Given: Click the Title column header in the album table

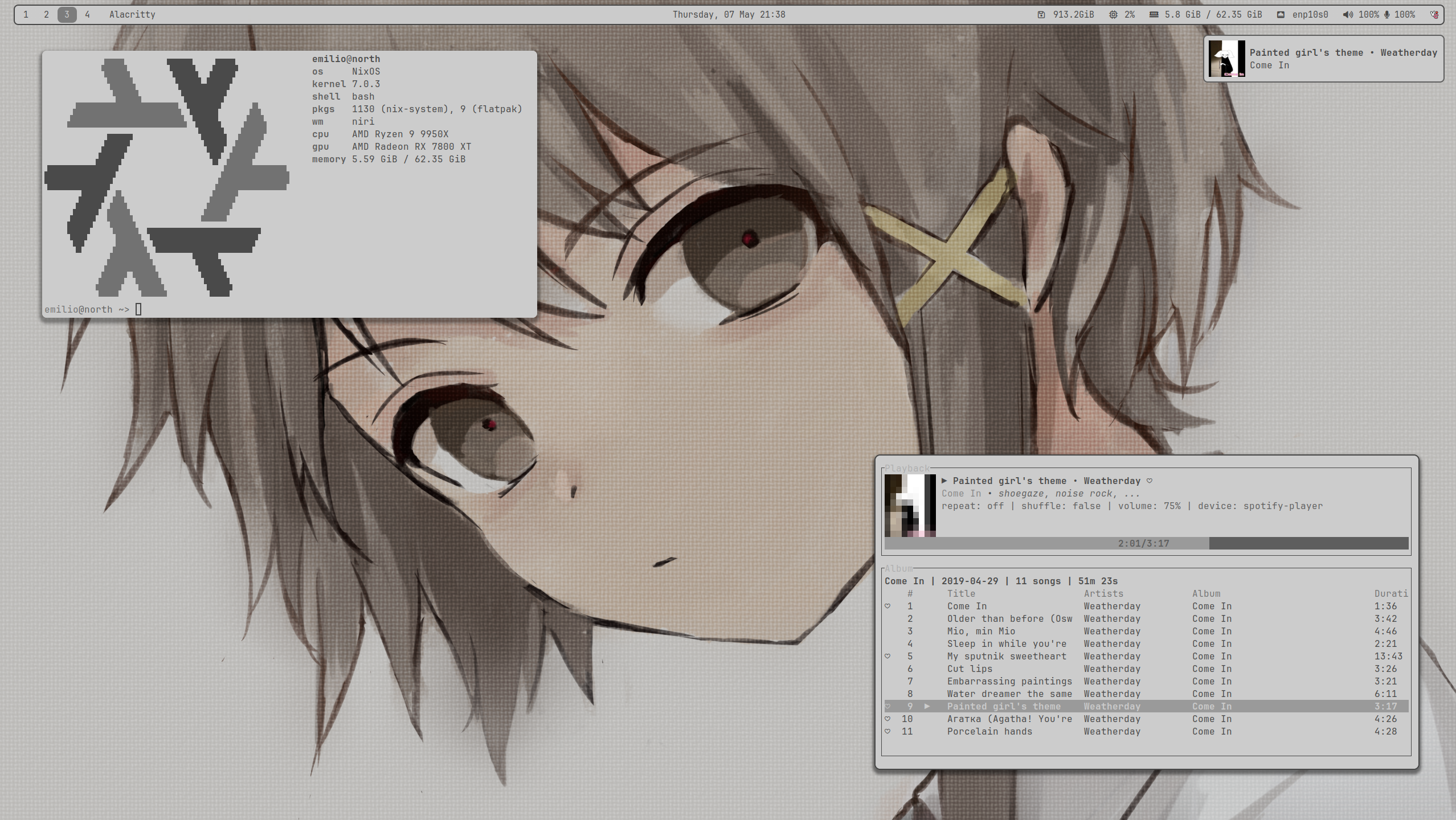Looking at the screenshot, I should pyautogui.click(x=962, y=594).
